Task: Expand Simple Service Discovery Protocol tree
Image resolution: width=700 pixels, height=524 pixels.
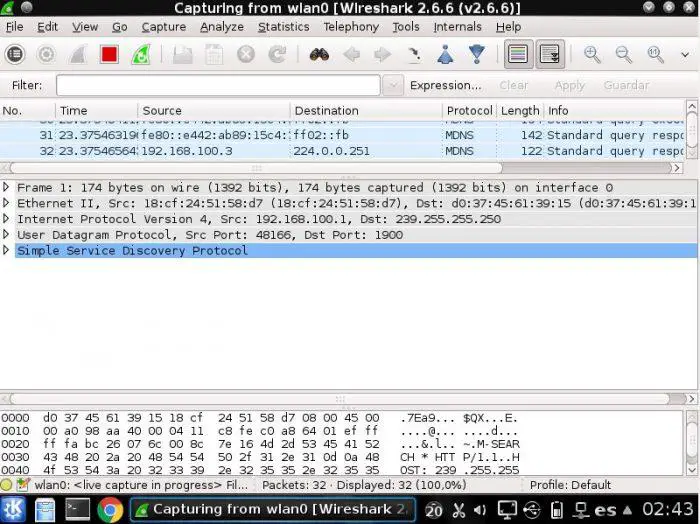Action: click(6, 250)
